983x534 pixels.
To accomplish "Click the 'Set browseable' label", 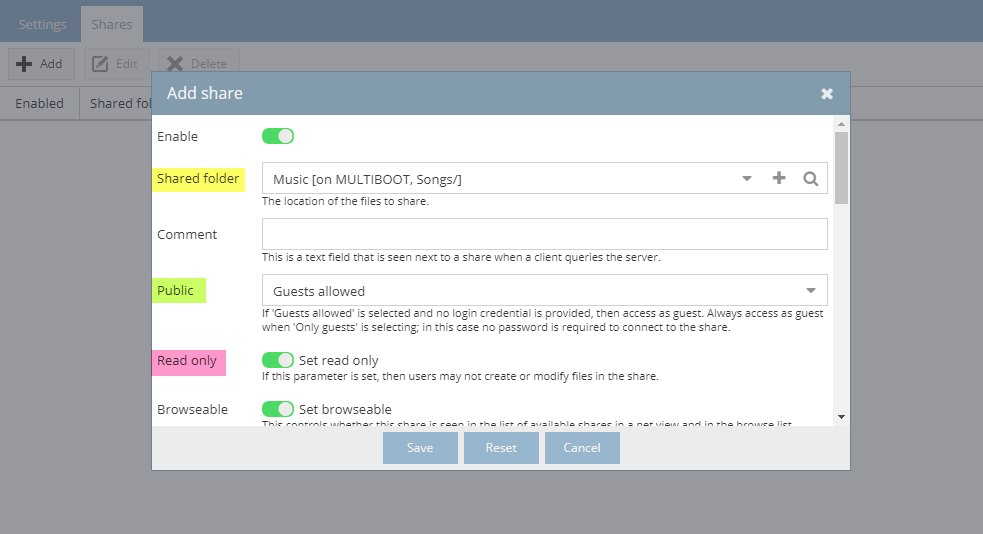I will (345, 409).
